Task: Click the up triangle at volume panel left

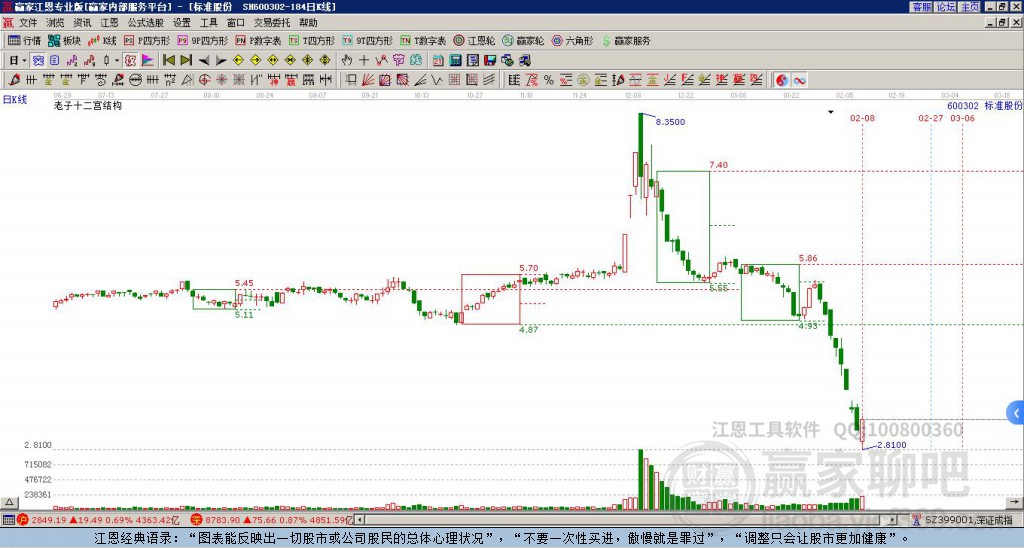Action: click(x=8, y=502)
